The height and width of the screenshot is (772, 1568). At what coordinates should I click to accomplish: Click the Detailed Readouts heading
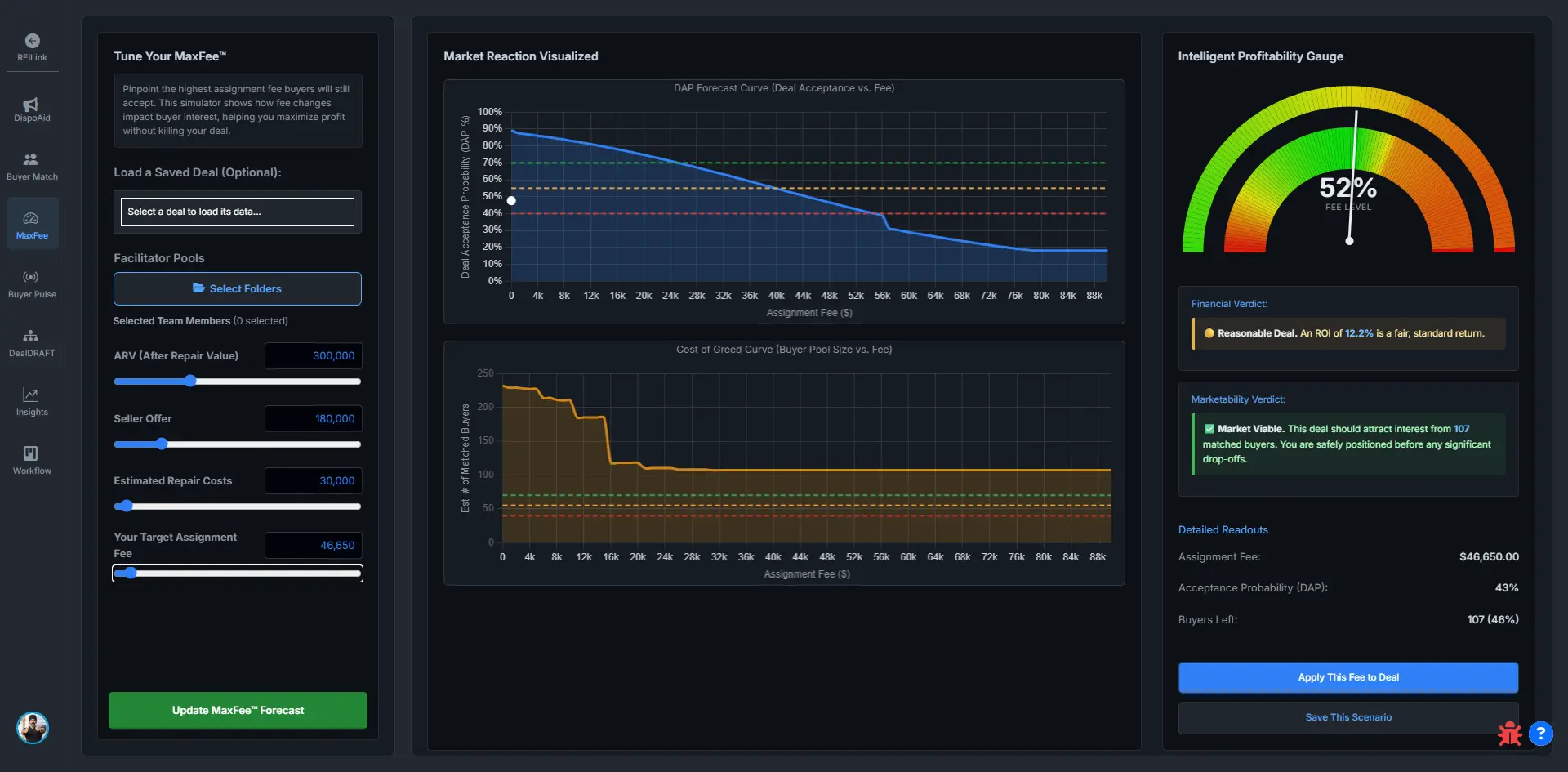tap(1223, 529)
